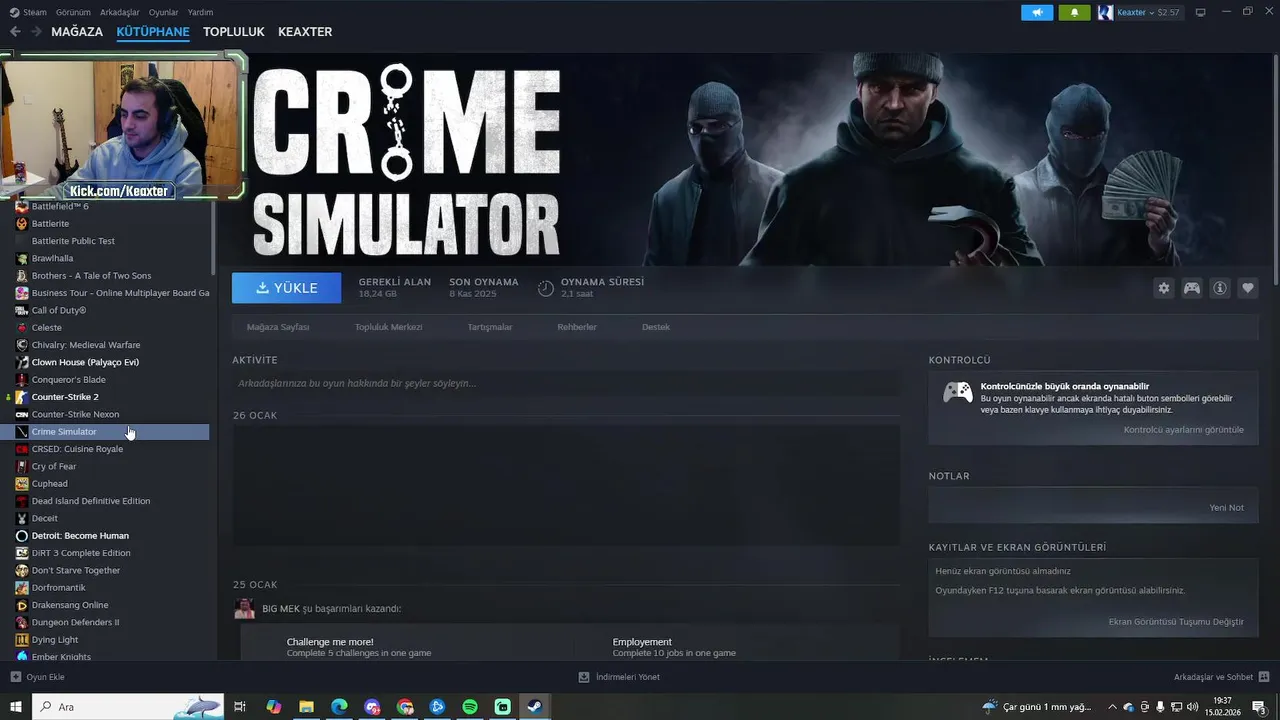Open İndirmeleri Yönet downloads manager
Viewport: 1280px width, 720px height.
point(619,677)
